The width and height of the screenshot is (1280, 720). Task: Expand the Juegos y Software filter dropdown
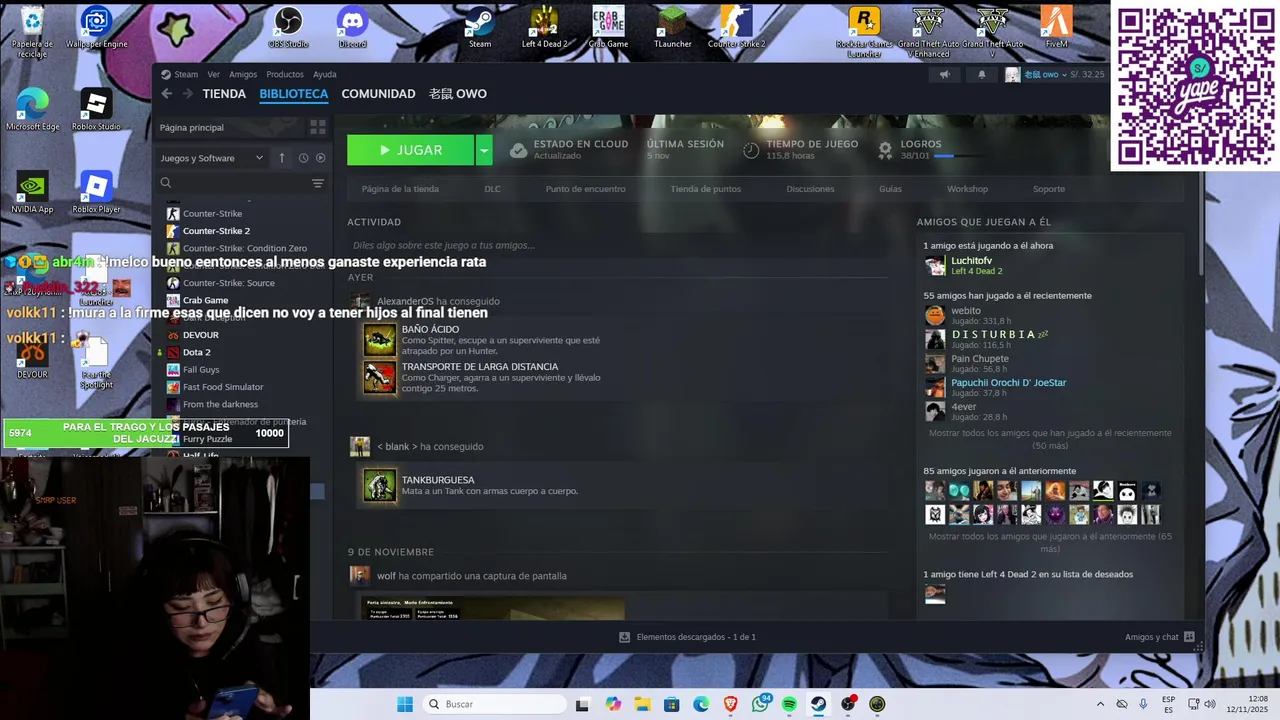tap(212, 158)
